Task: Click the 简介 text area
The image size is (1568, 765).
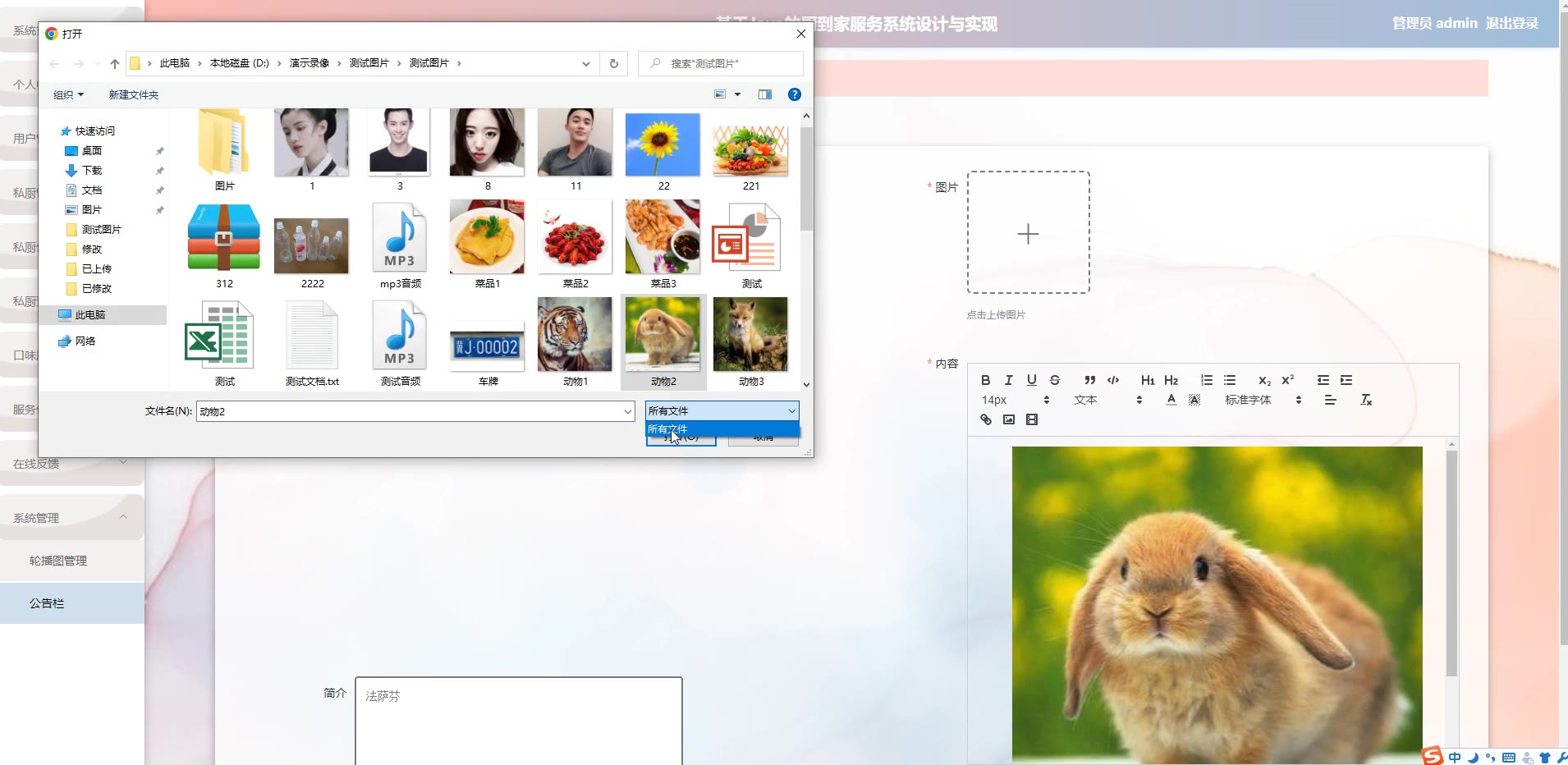Action: 518,721
